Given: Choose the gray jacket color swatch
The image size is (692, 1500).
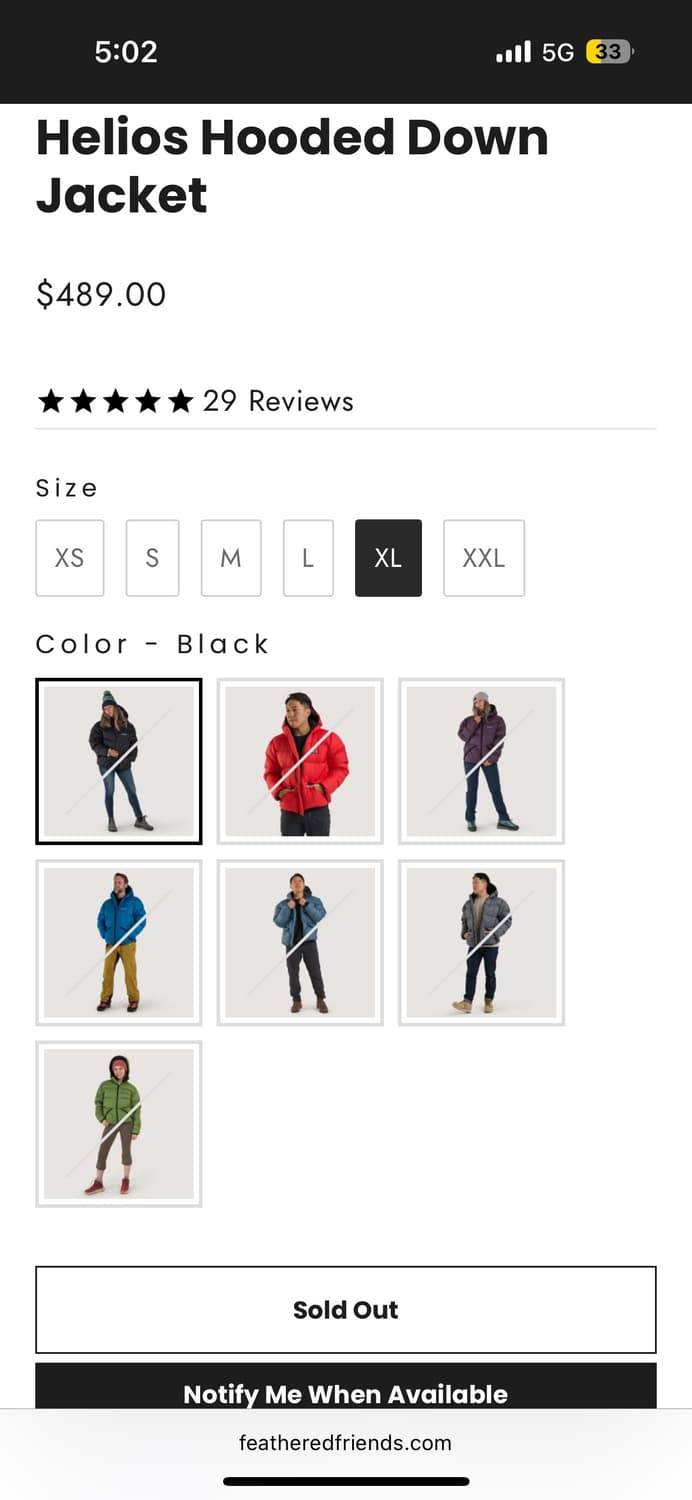Looking at the screenshot, I should [x=481, y=942].
